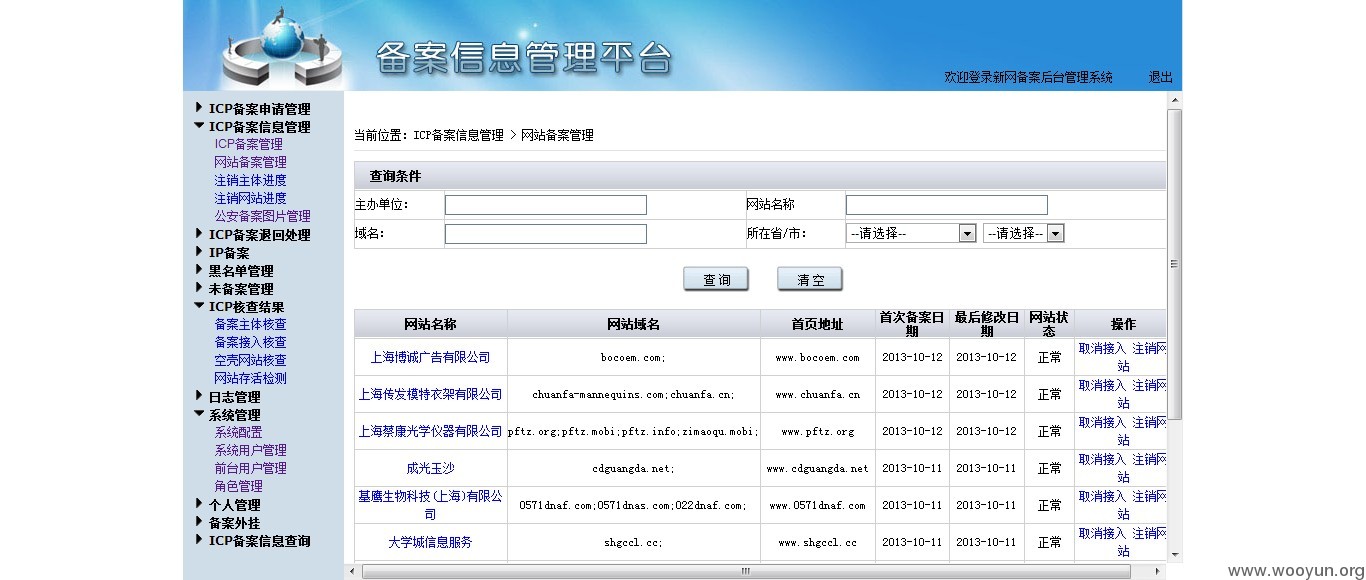Expand the 备案外挂 menu arrow
The height and width of the screenshot is (580, 1366).
click(199, 522)
